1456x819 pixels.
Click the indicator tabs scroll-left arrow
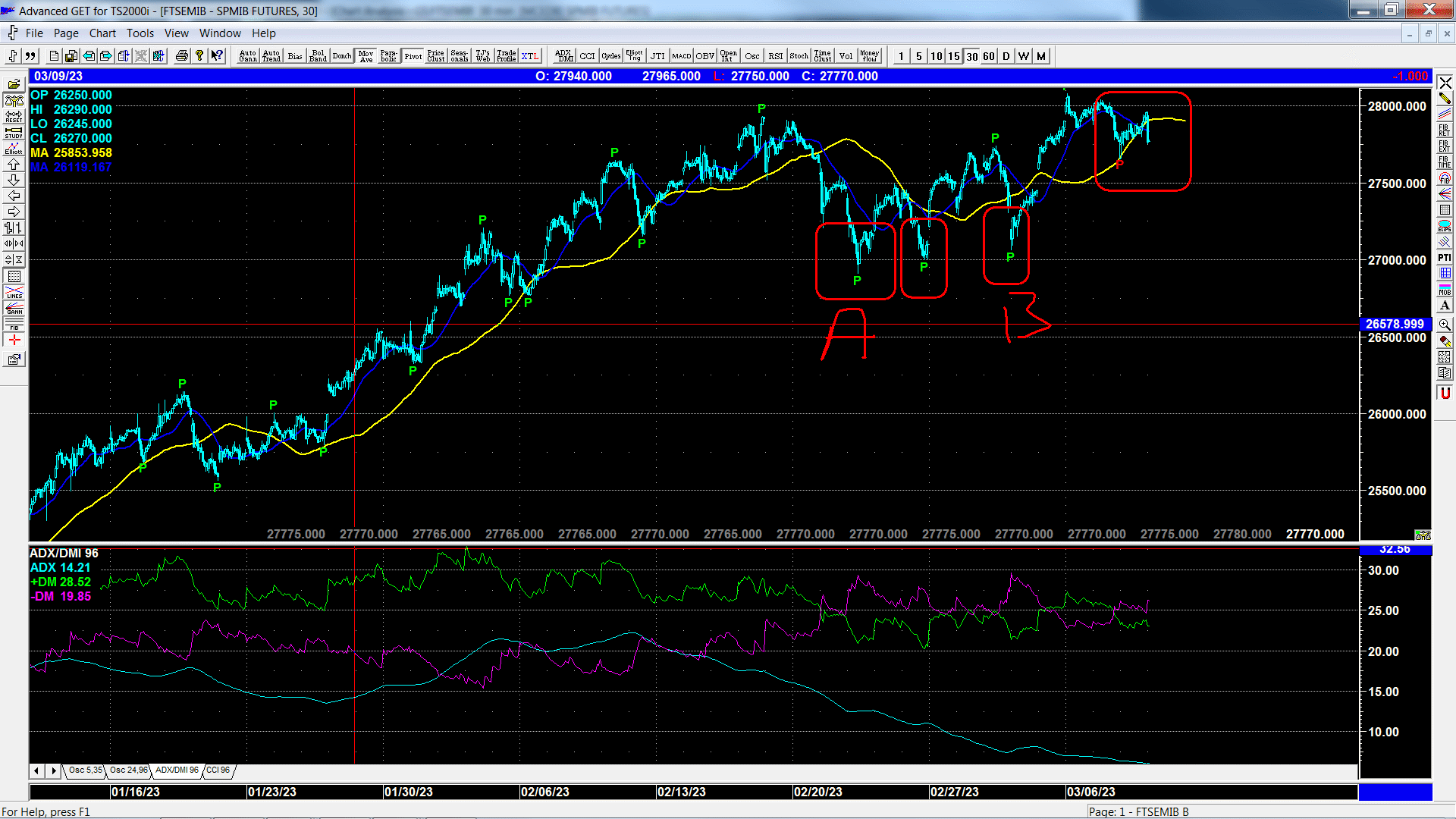pos(36,770)
